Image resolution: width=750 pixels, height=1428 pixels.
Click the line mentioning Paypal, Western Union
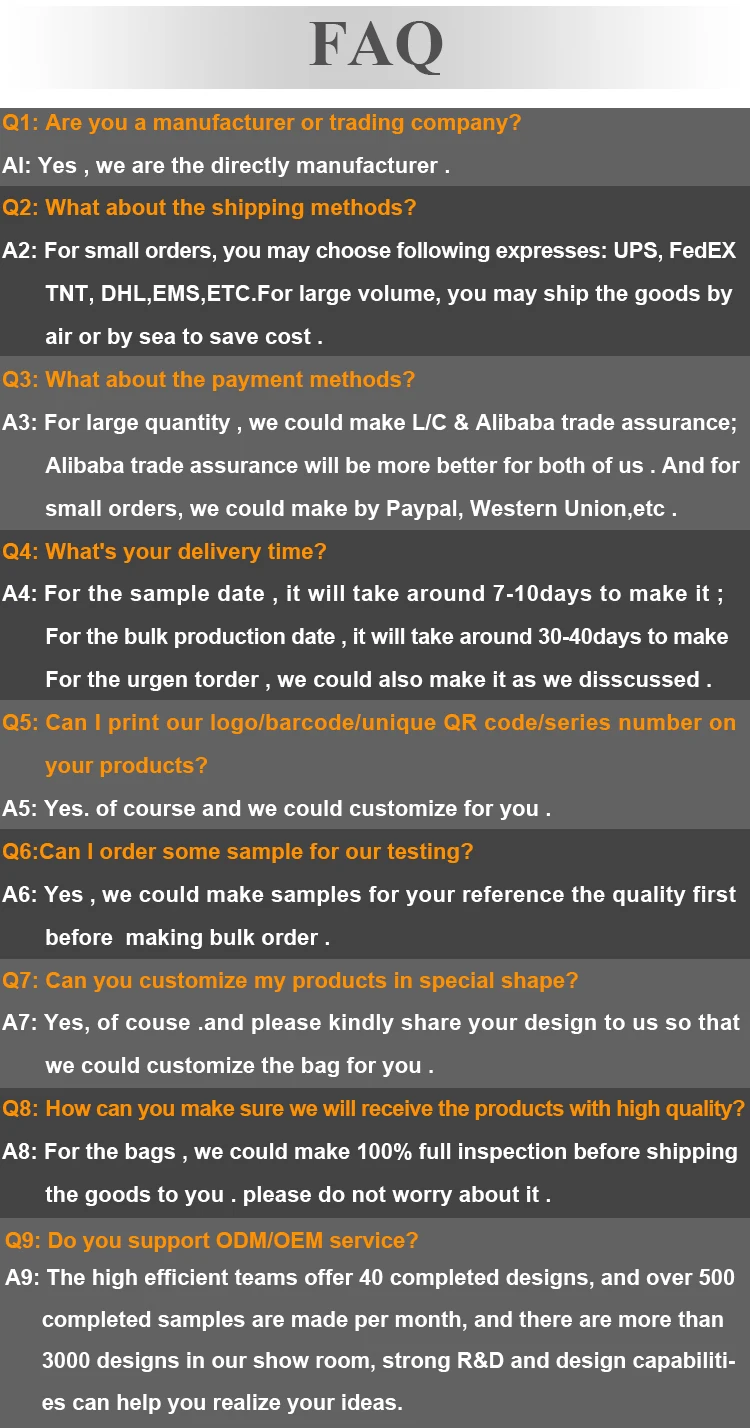point(361,509)
